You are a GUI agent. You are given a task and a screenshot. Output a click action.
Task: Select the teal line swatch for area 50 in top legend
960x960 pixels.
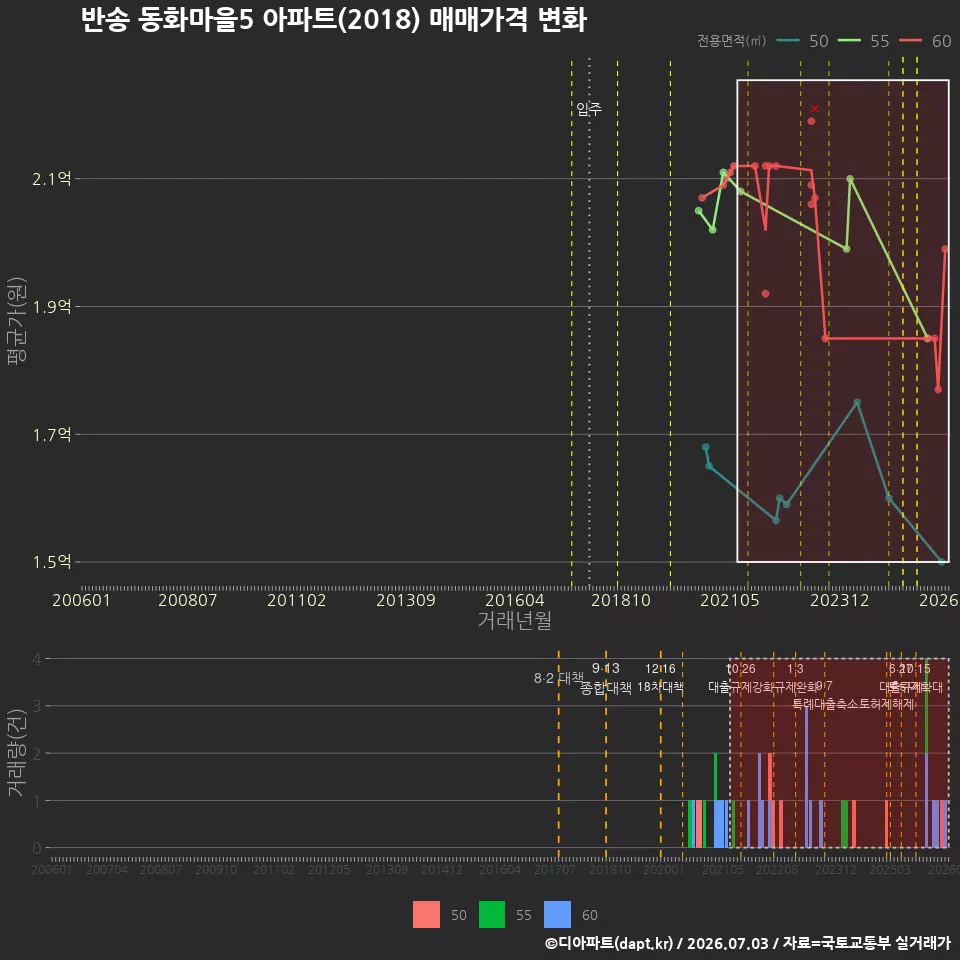coord(788,41)
